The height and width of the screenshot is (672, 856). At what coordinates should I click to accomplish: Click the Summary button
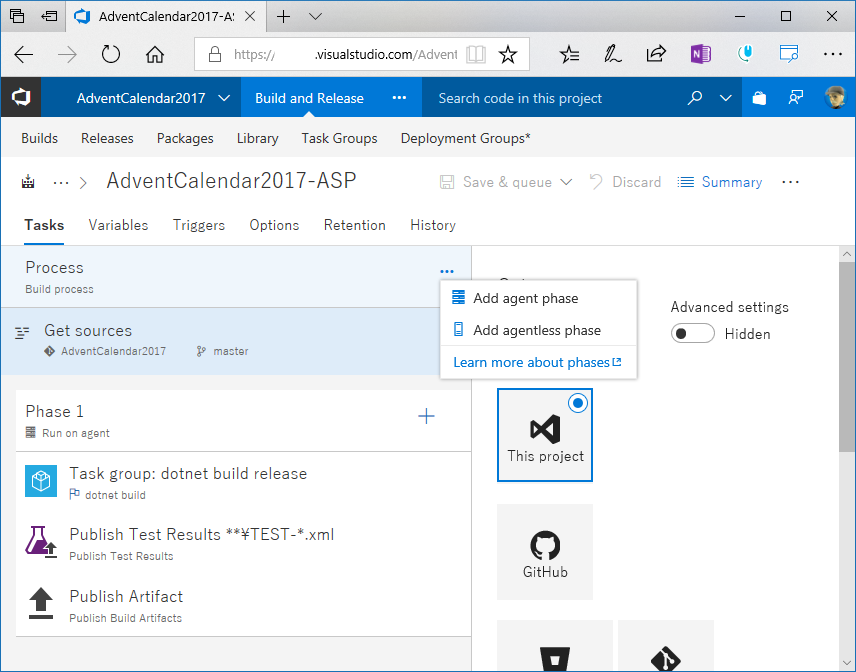[x=720, y=182]
